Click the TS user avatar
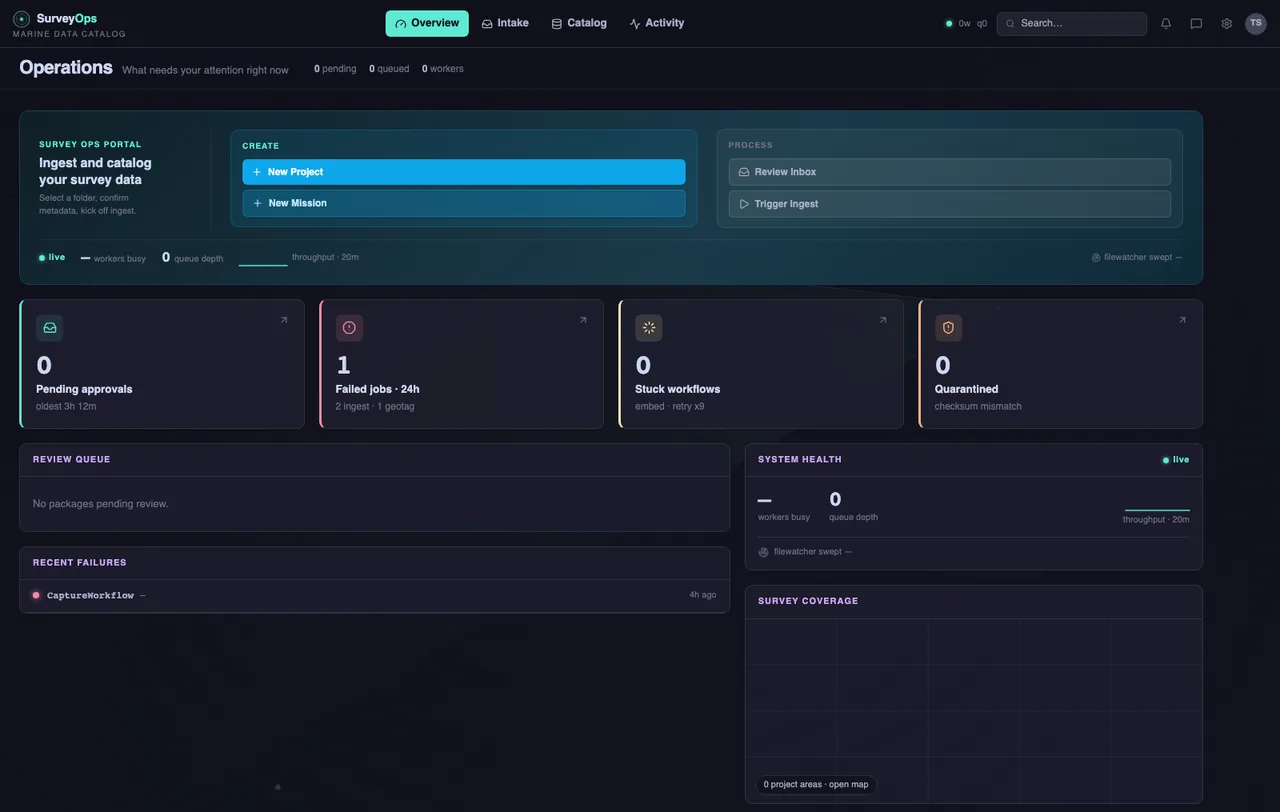 coord(1256,23)
